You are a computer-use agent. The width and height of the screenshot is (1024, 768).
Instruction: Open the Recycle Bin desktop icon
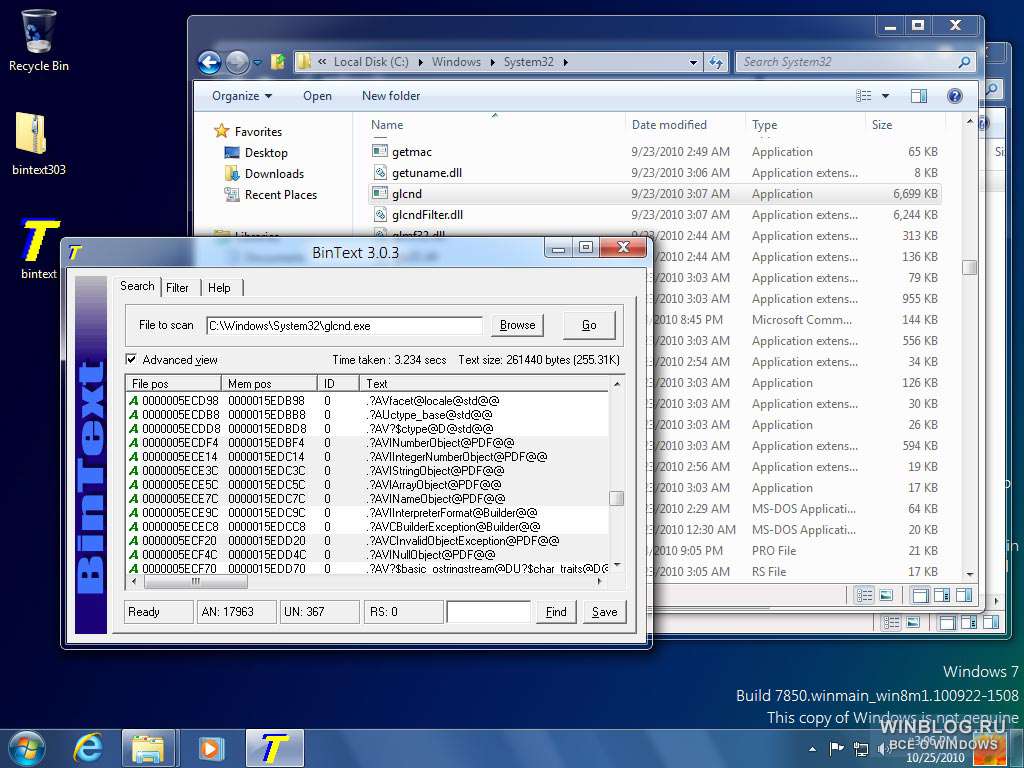click(38, 31)
